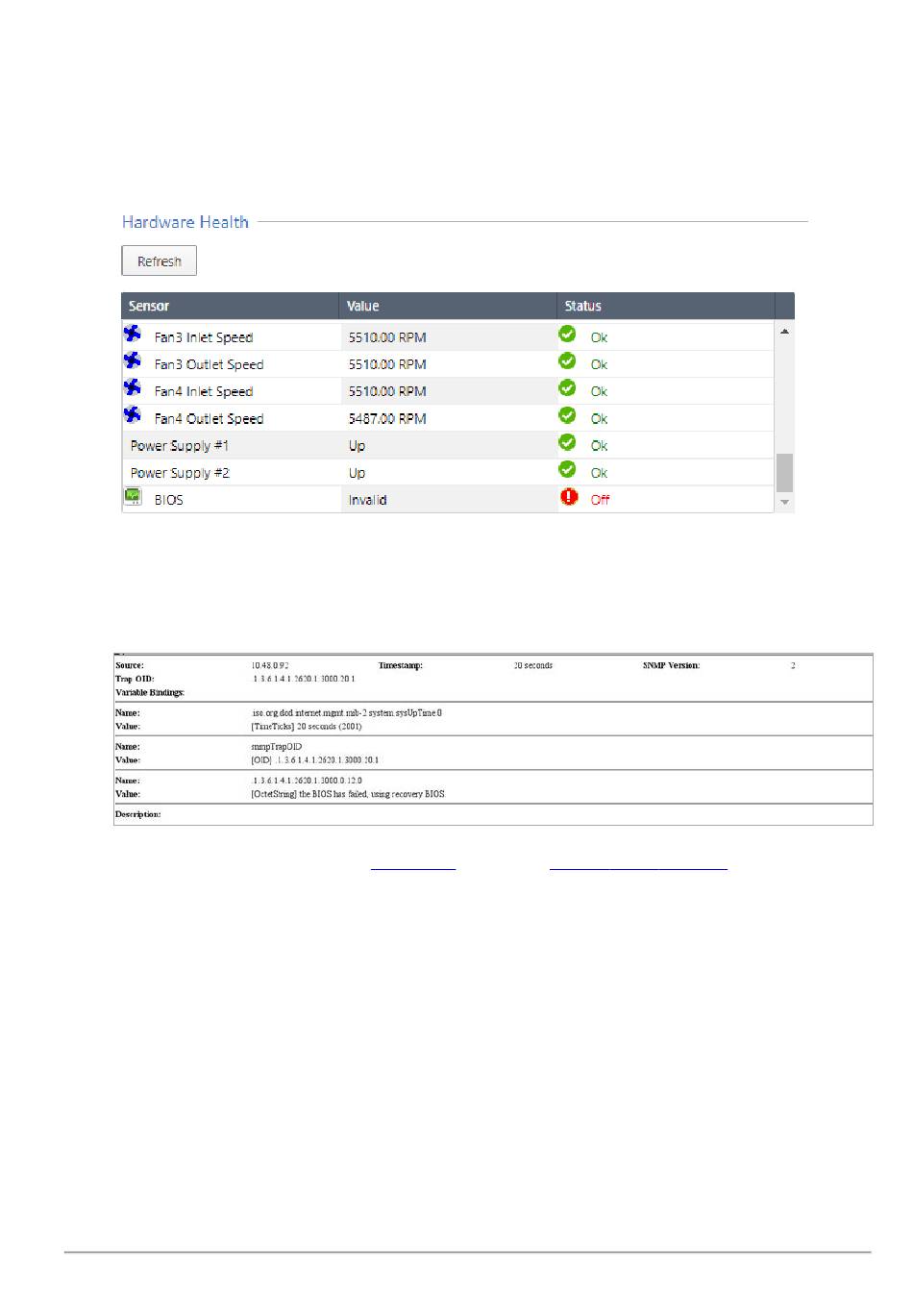913x1316 pixels.
Task: Click the 5510.00 RPM value for Fan3 Inlet Speed
Action: (x=387, y=337)
